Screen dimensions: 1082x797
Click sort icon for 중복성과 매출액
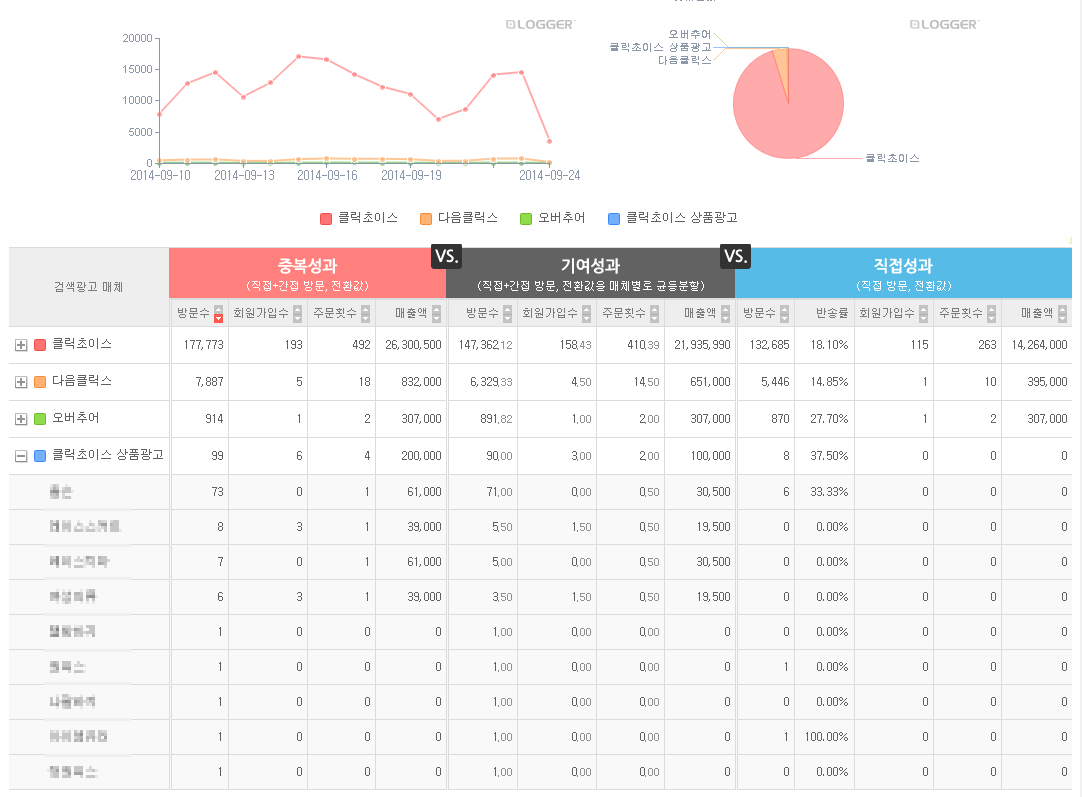click(436, 314)
